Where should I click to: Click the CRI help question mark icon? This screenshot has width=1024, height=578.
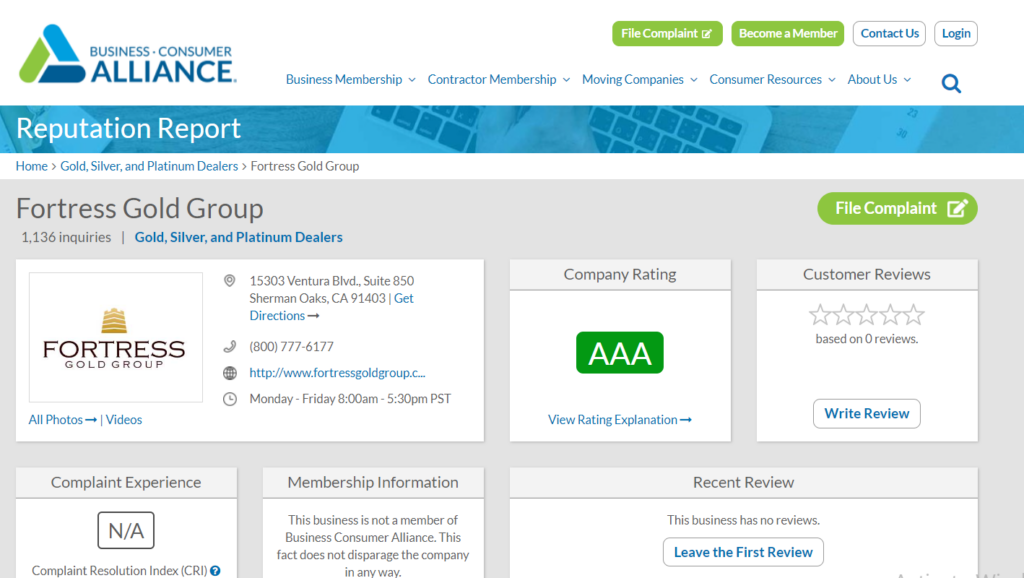point(216,571)
